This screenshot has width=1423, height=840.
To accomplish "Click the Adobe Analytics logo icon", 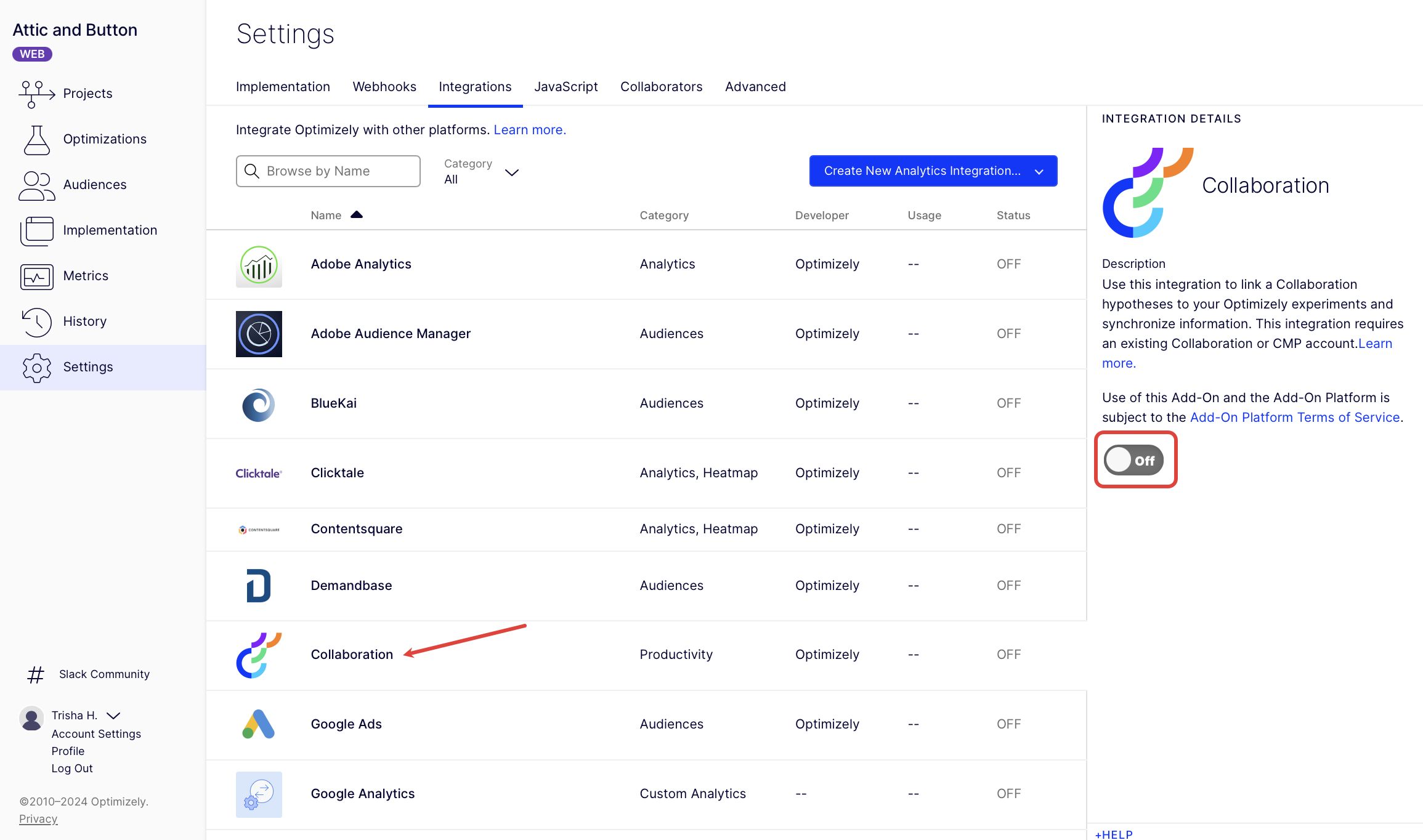I will pos(259,265).
